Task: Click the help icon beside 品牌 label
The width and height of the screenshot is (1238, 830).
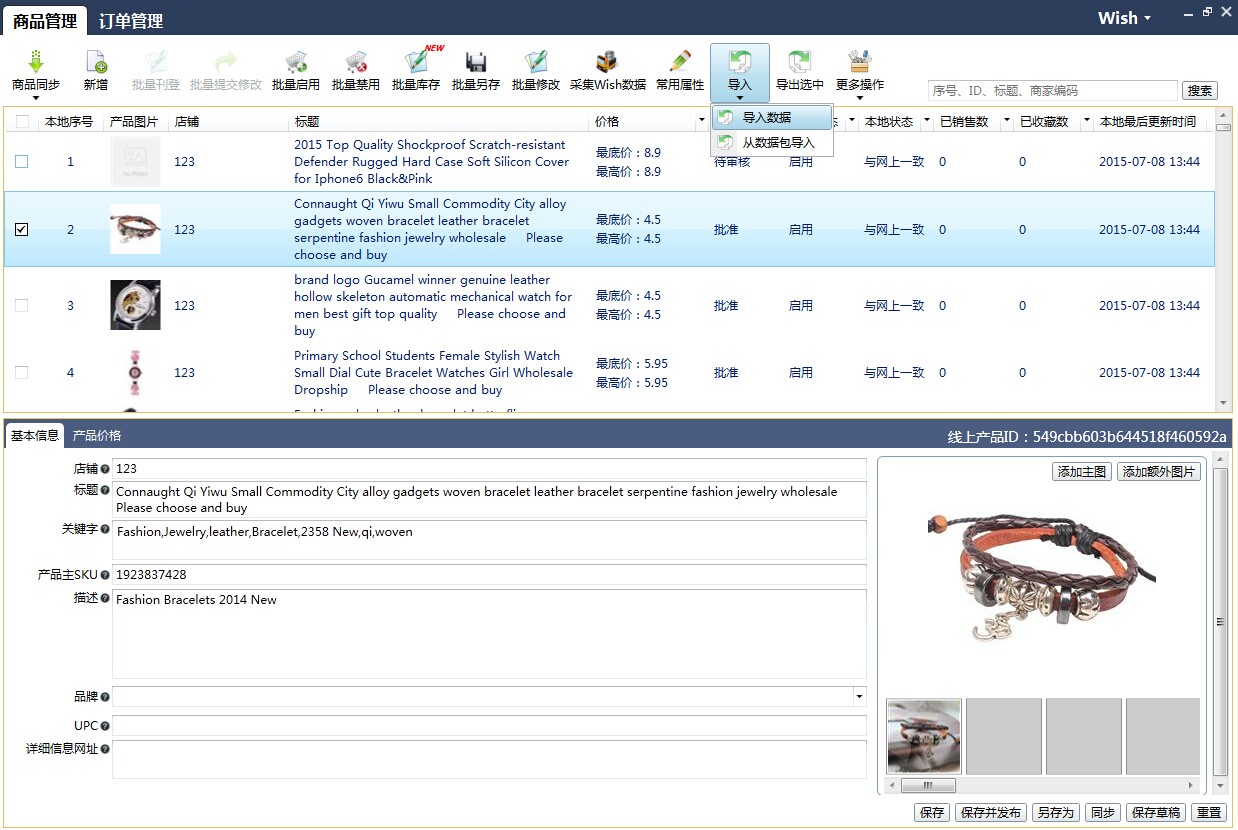Action: pos(105,697)
